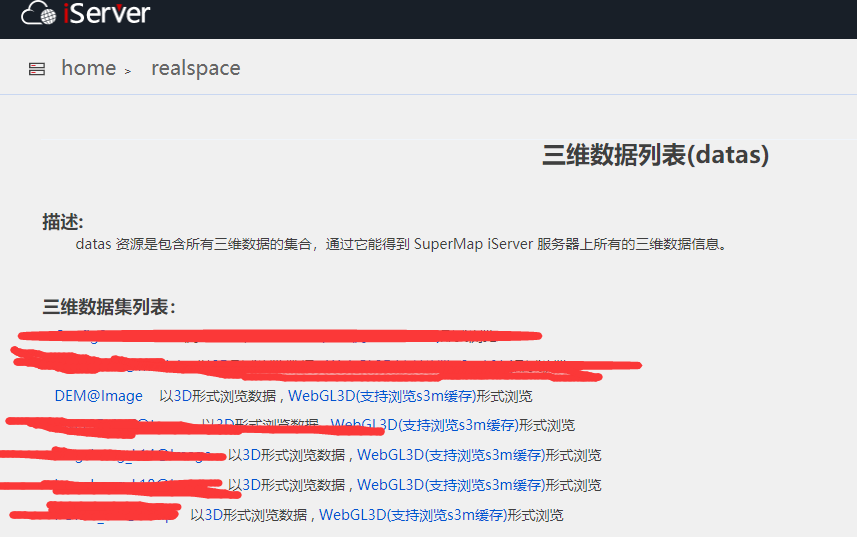Click the 三维数据集列表: heading
Image resolution: width=857 pixels, height=537 pixels.
(x=109, y=306)
